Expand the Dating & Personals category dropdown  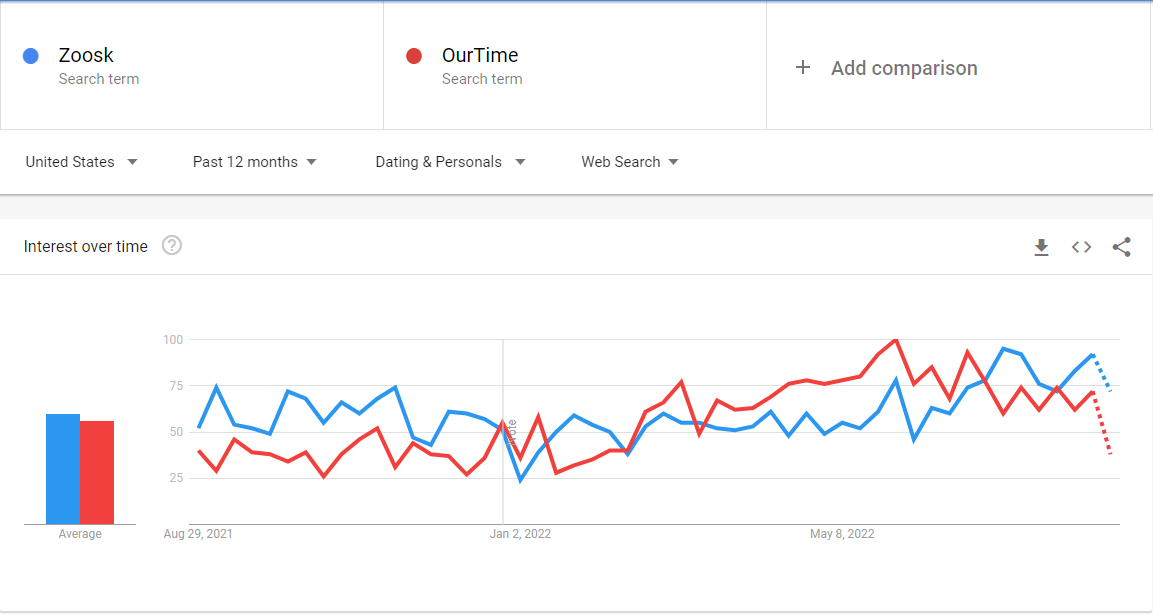pyautogui.click(x=449, y=162)
